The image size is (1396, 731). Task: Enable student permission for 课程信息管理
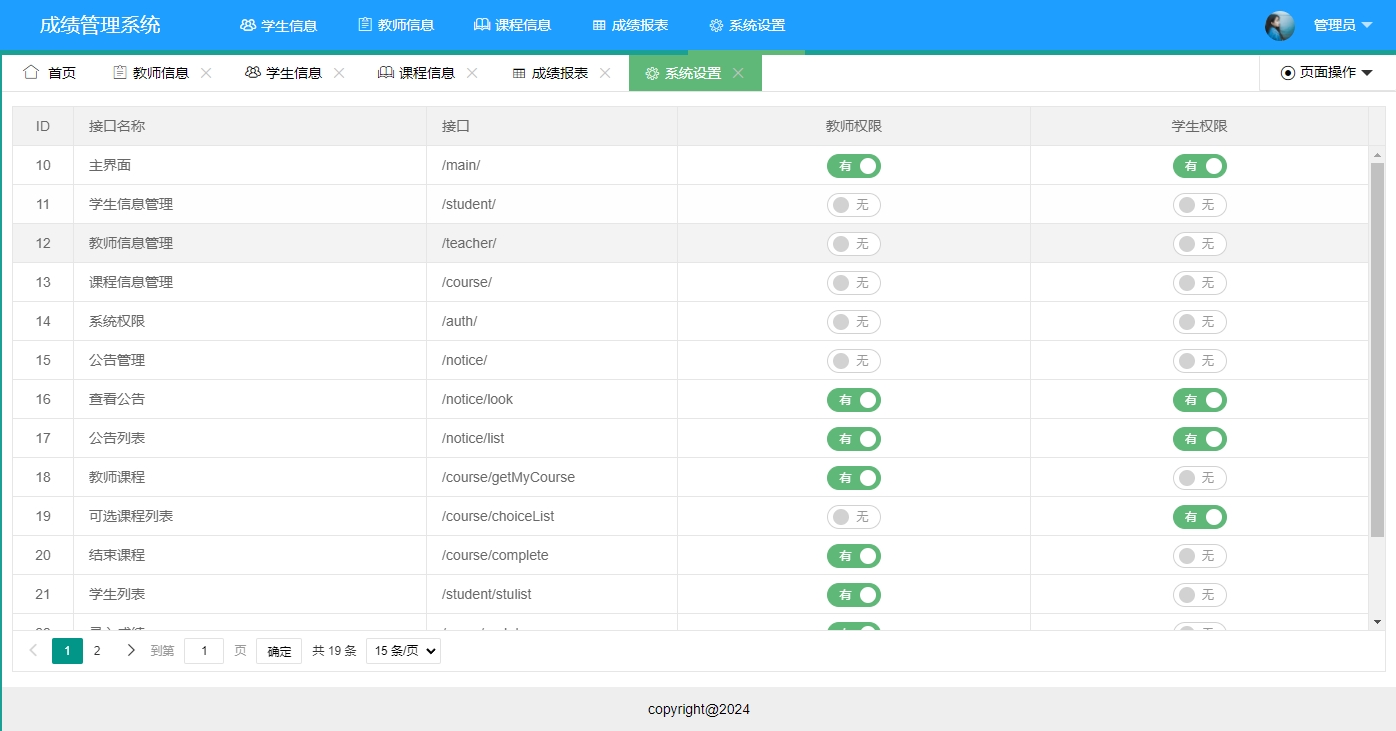coord(1200,283)
